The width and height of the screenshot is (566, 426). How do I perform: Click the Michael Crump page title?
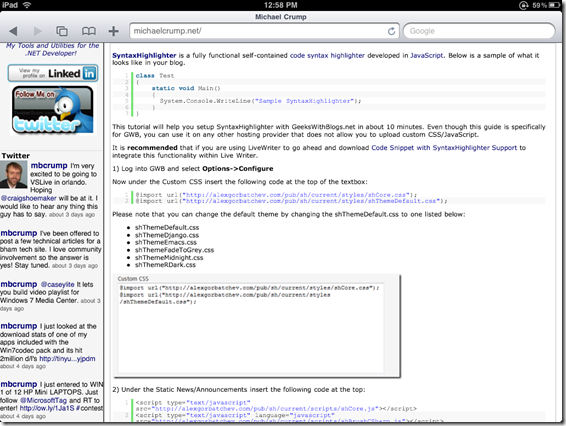click(x=281, y=17)
